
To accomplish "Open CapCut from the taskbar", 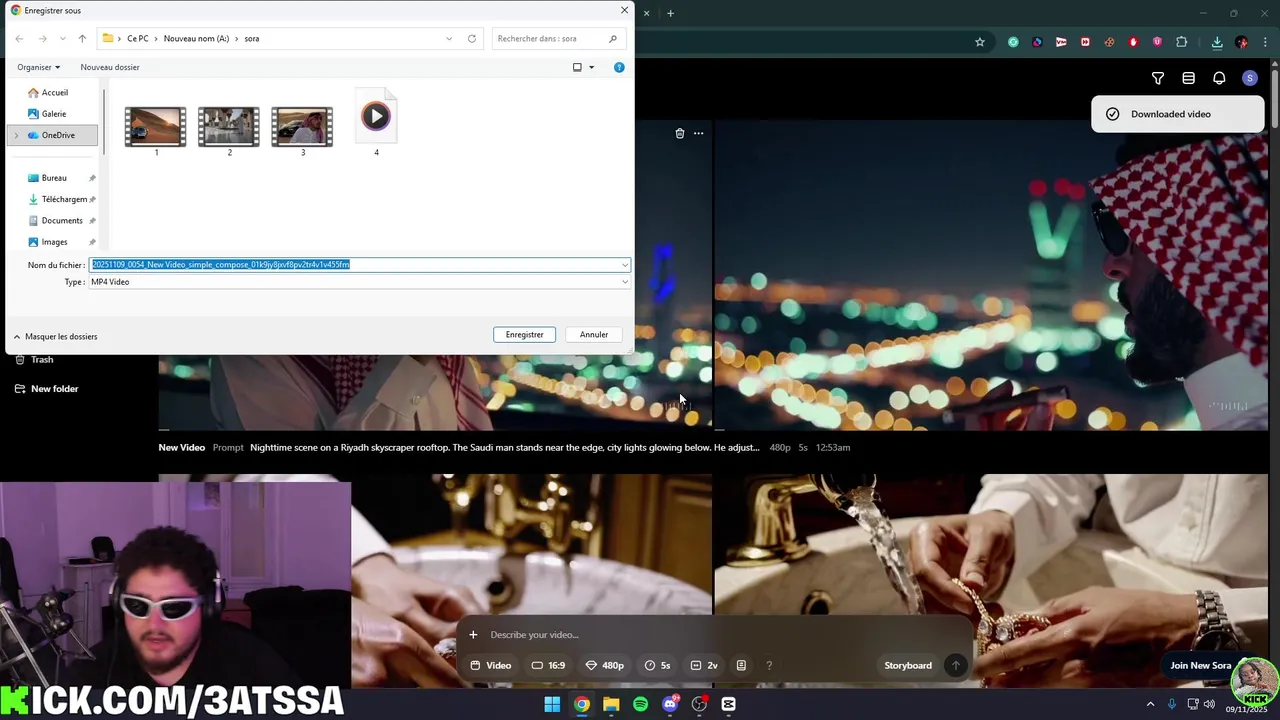I will 729,704.
